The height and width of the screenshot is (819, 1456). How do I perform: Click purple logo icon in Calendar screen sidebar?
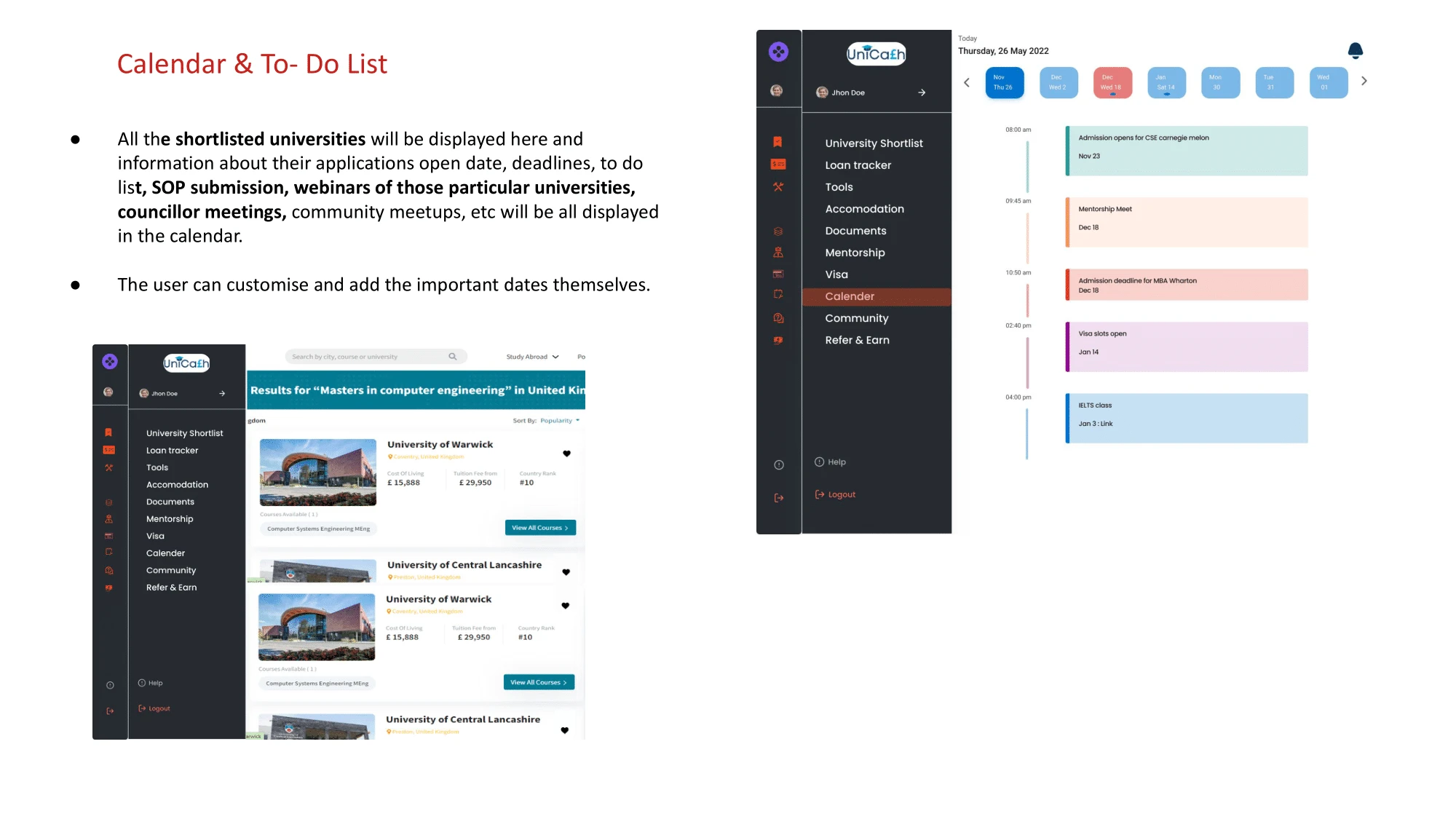(778, 52)
